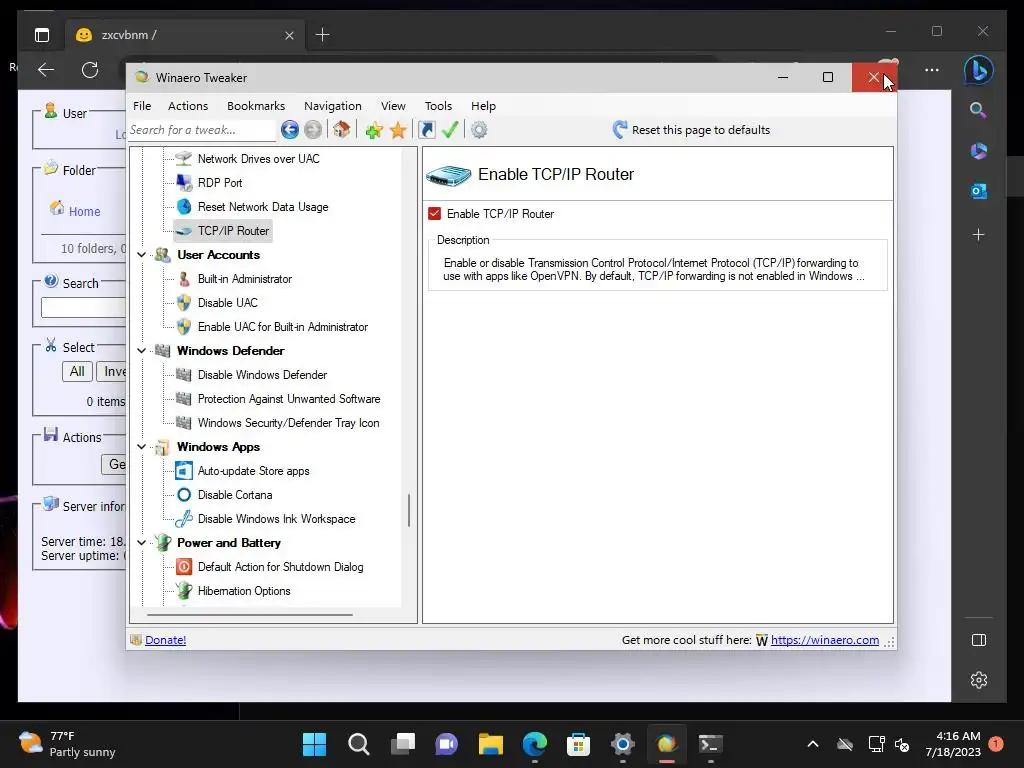Open the Help menu

[483, 106]
